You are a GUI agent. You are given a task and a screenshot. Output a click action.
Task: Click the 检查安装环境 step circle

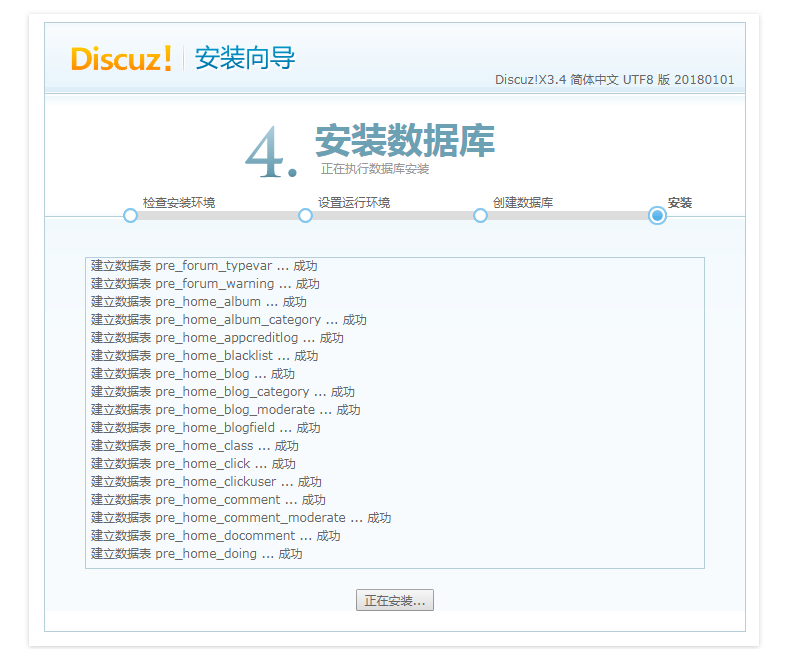130,215
